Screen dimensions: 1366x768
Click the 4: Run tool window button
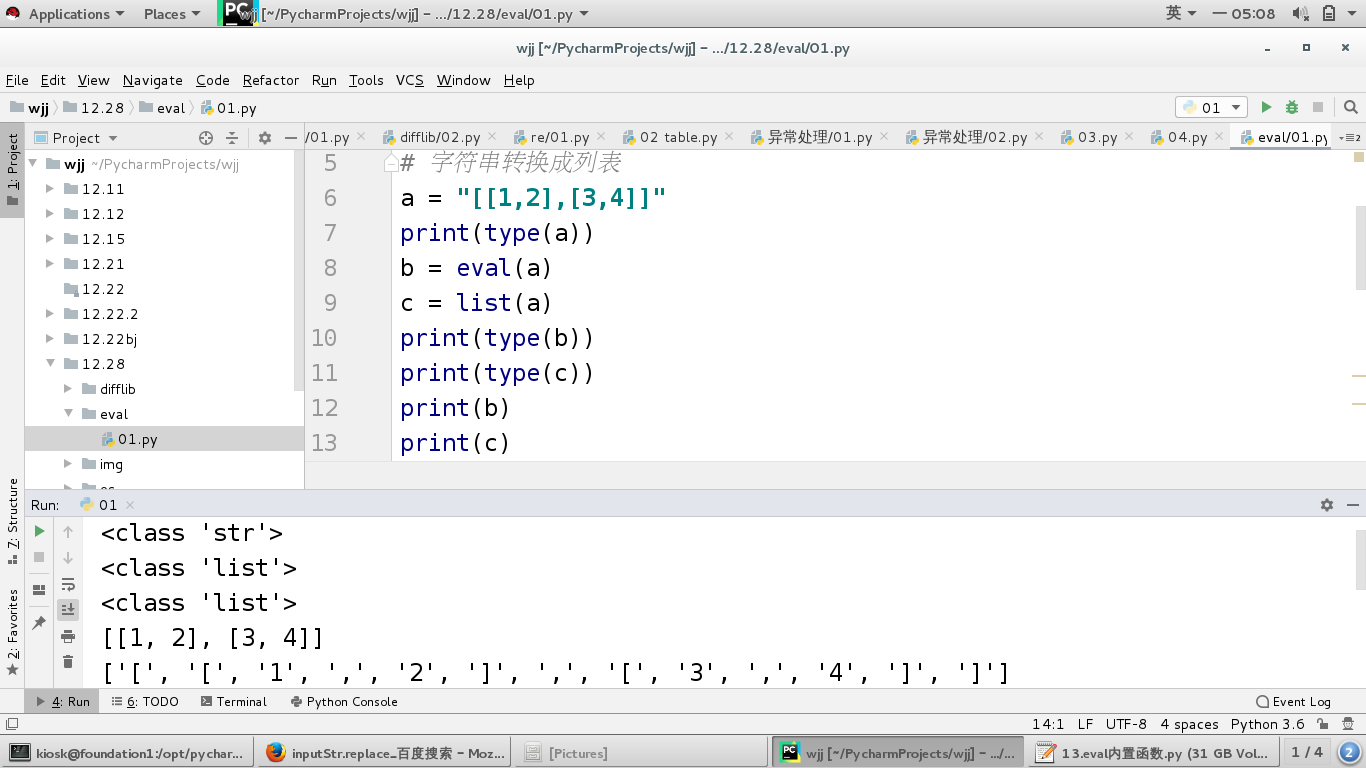[x=62, y=702]
